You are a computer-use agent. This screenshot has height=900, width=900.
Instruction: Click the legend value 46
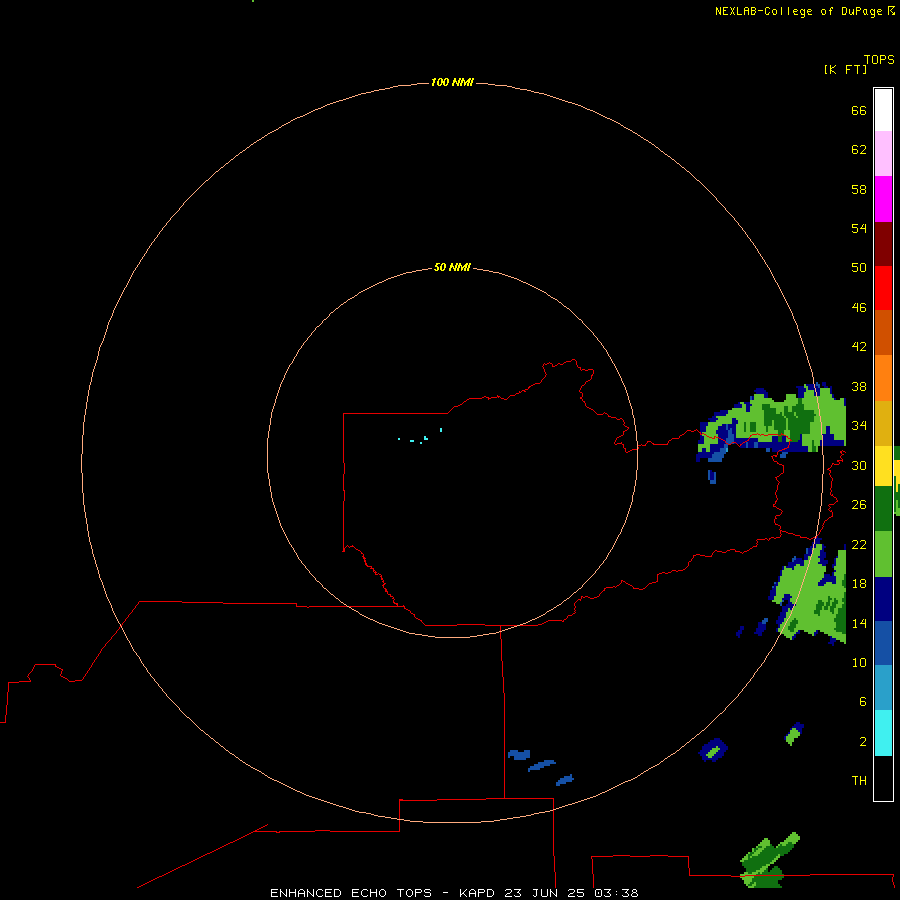pos(859,307)
